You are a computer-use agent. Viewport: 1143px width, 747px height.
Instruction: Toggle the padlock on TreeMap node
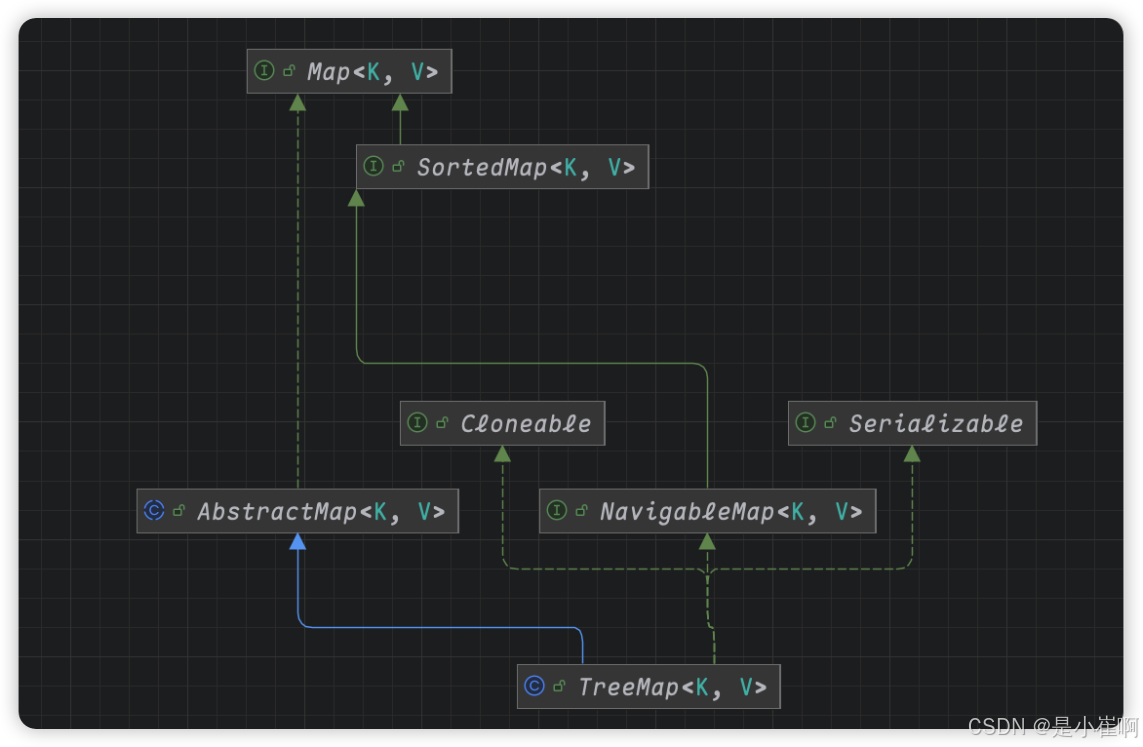pyautogui.click(x=558, y=687)
